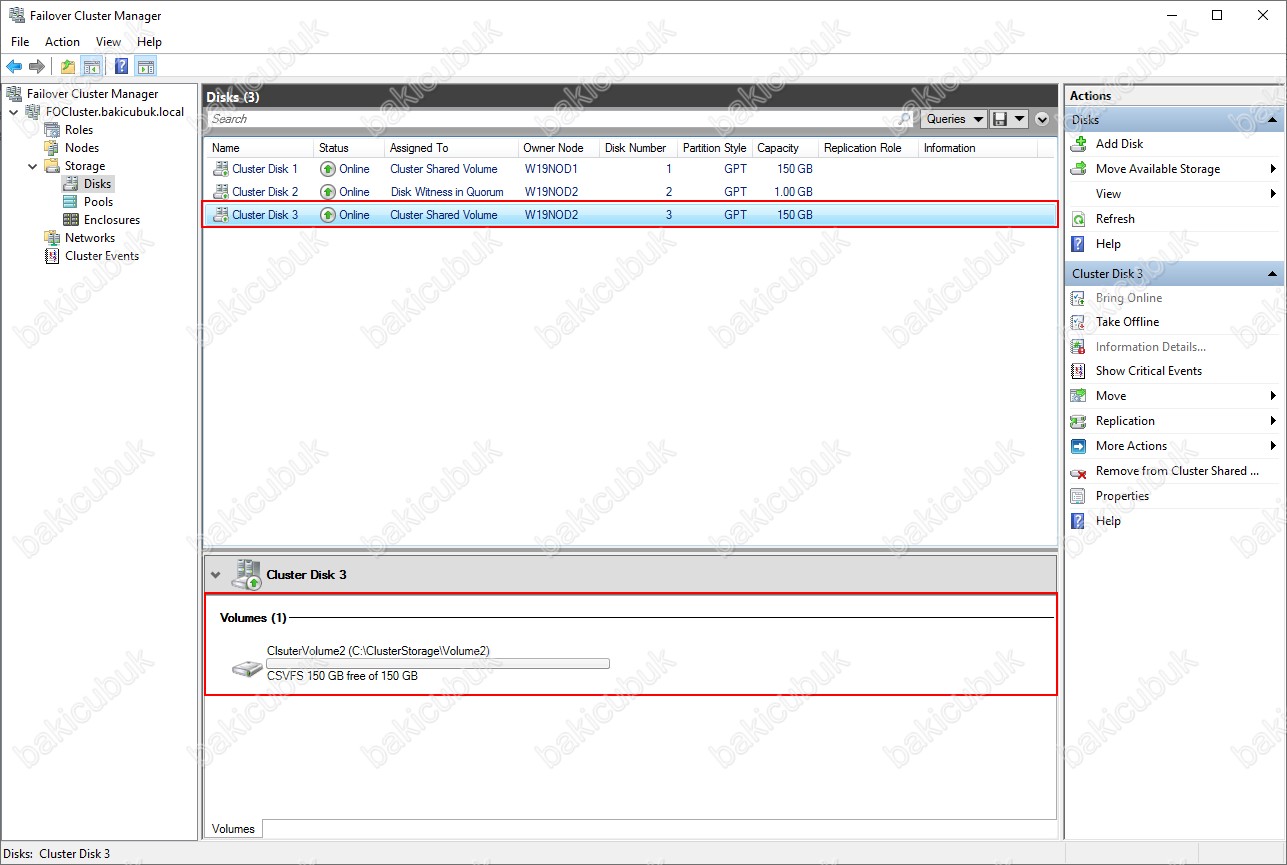The image size is (1287, 865).
Task: Click the blue Help toolbar icon
Action: click(x=121, y=67)
